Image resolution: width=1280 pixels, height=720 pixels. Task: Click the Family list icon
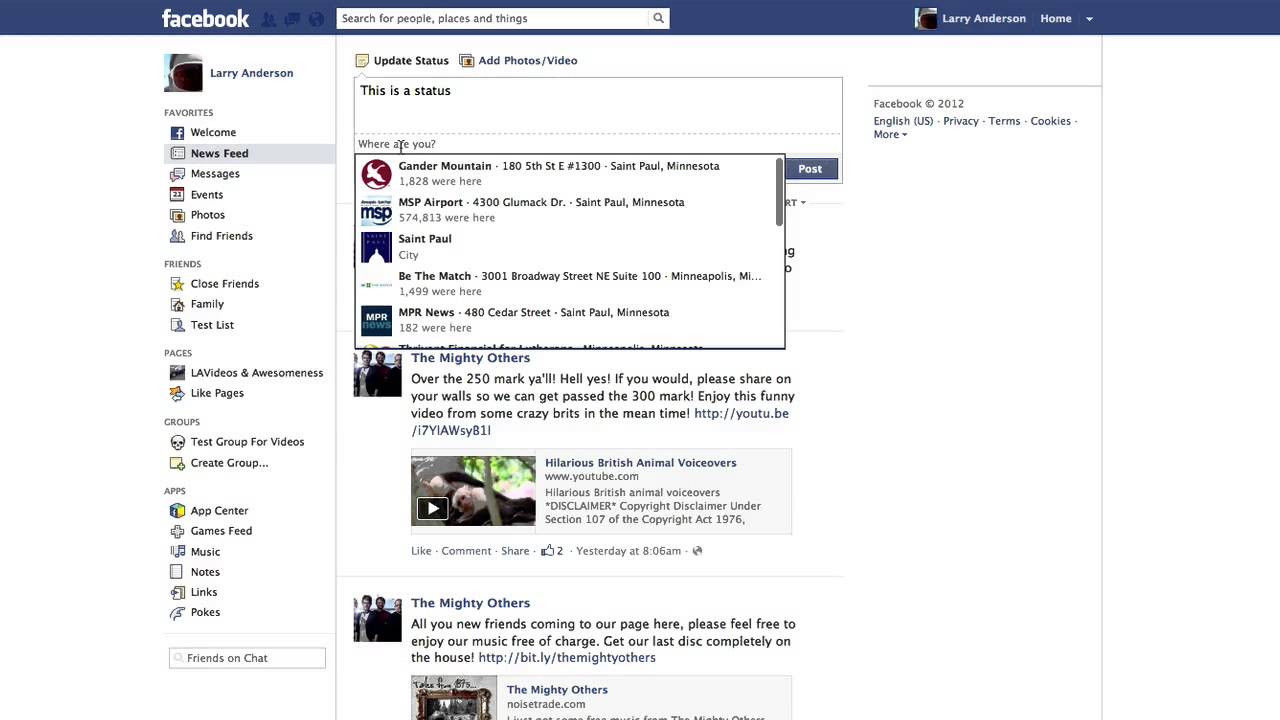click(177, 304)
